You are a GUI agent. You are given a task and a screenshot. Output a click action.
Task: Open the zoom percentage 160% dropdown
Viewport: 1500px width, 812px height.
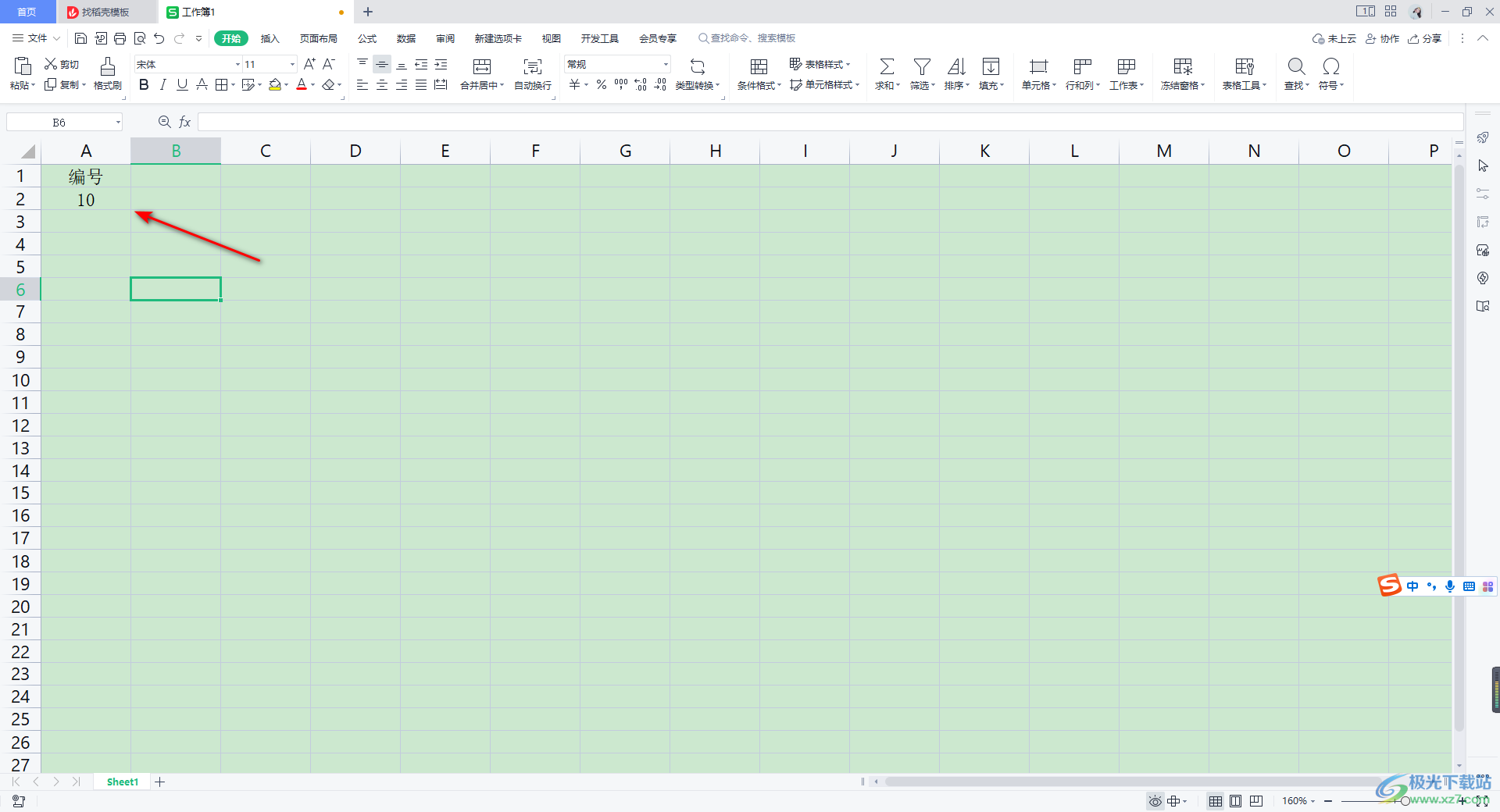click(x=1298, y=801)
